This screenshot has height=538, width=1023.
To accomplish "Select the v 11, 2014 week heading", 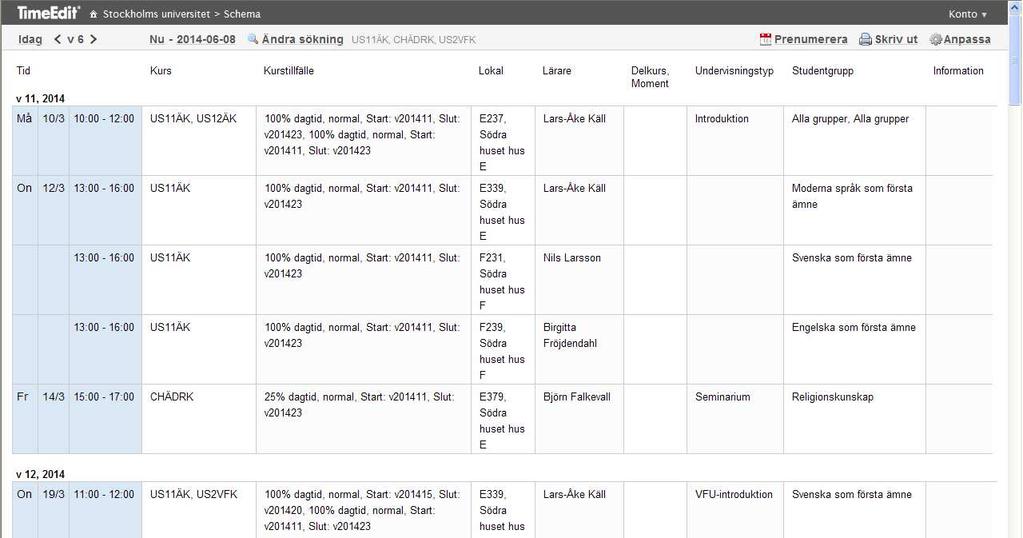I will (40, 98).
